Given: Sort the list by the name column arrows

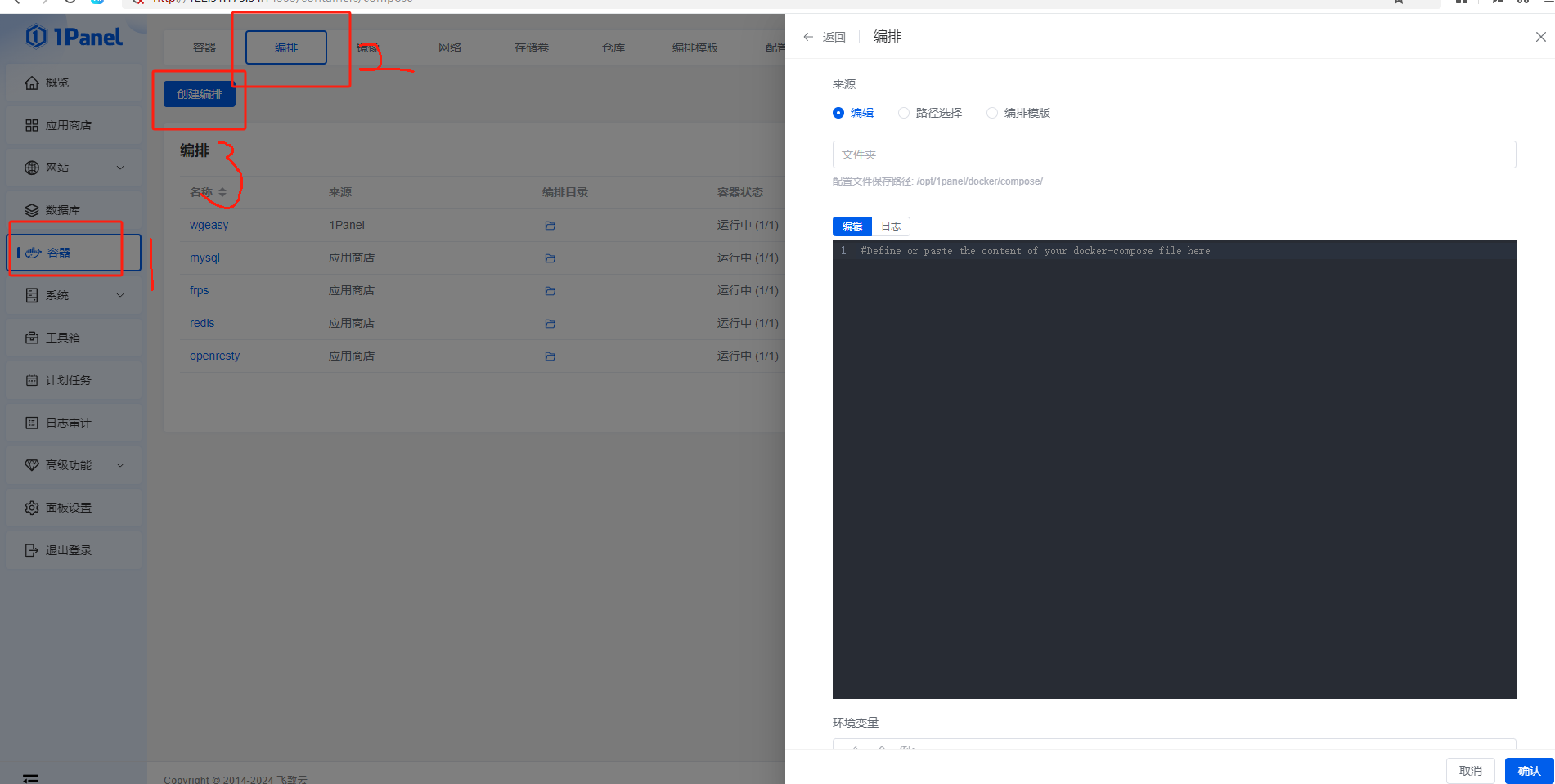Looking at the screenshot, I should click(x=222, y=193).
